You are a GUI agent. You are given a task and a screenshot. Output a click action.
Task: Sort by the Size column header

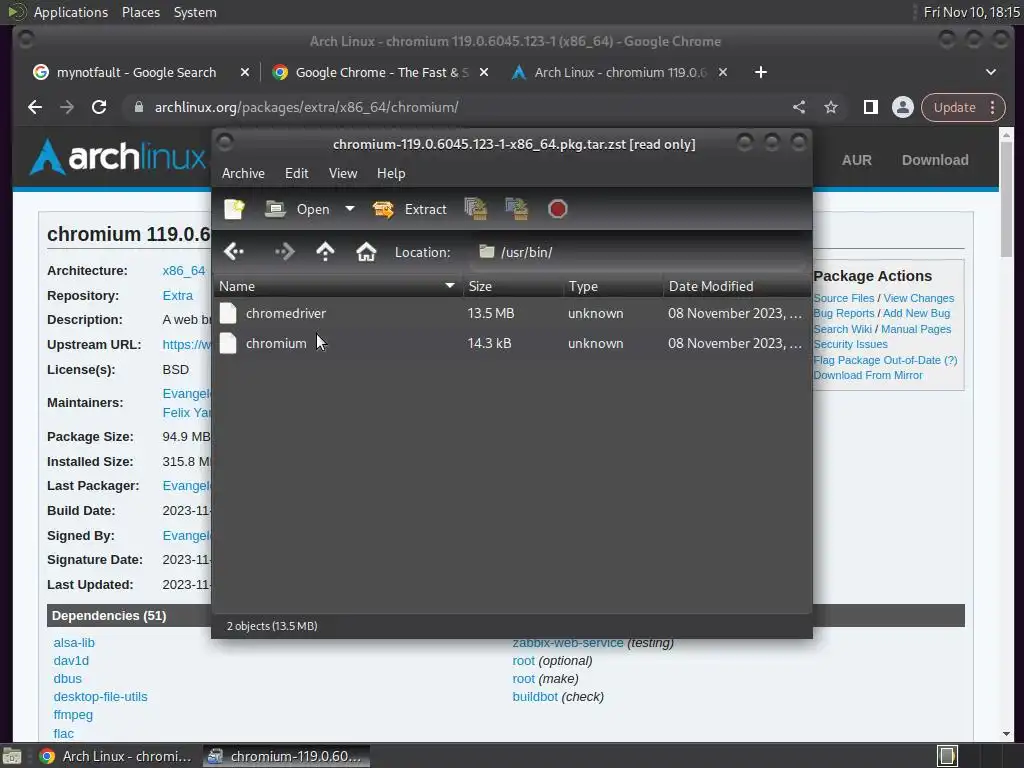[x=513, y=286]
